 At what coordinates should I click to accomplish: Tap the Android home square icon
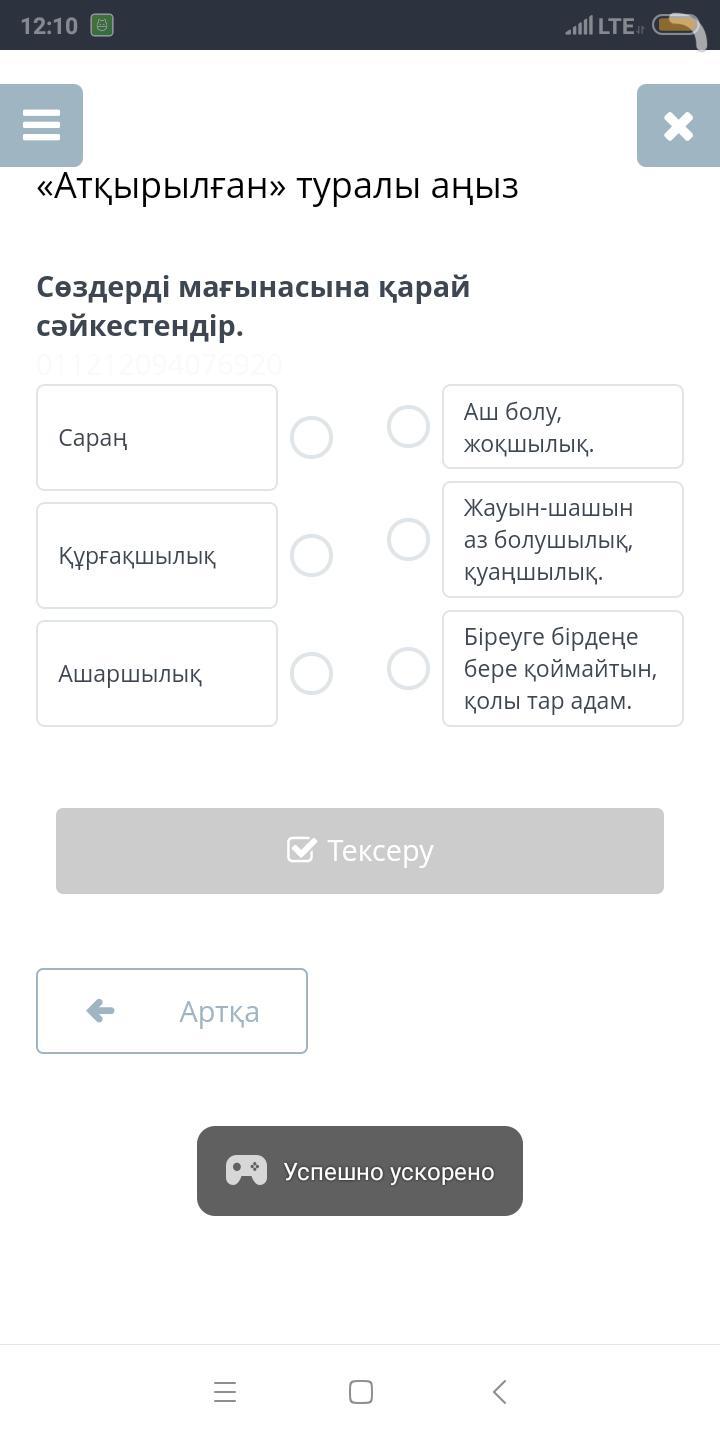(x=361, y=1392)
